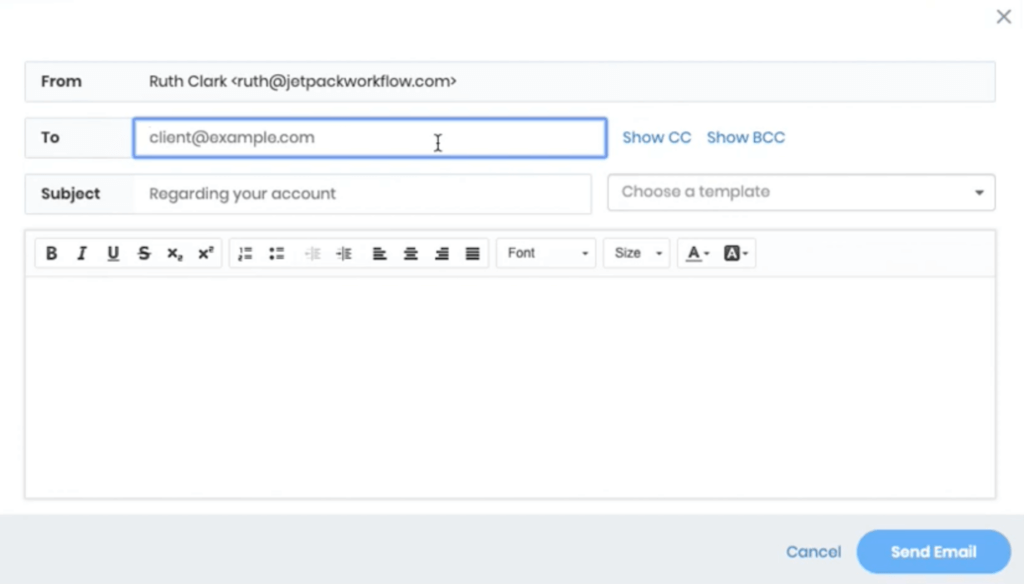
Task: Apply italic formatting to text
Action: [82, 254]
